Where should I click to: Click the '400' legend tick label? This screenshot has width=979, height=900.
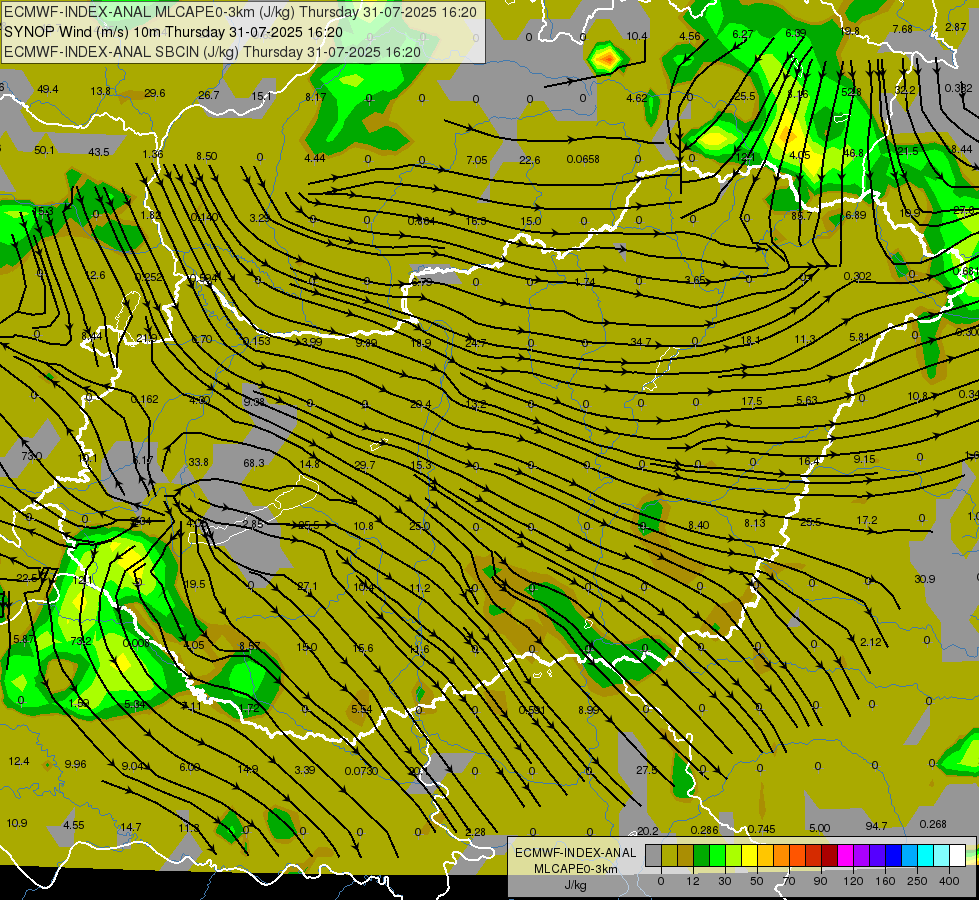pos(949,881)
